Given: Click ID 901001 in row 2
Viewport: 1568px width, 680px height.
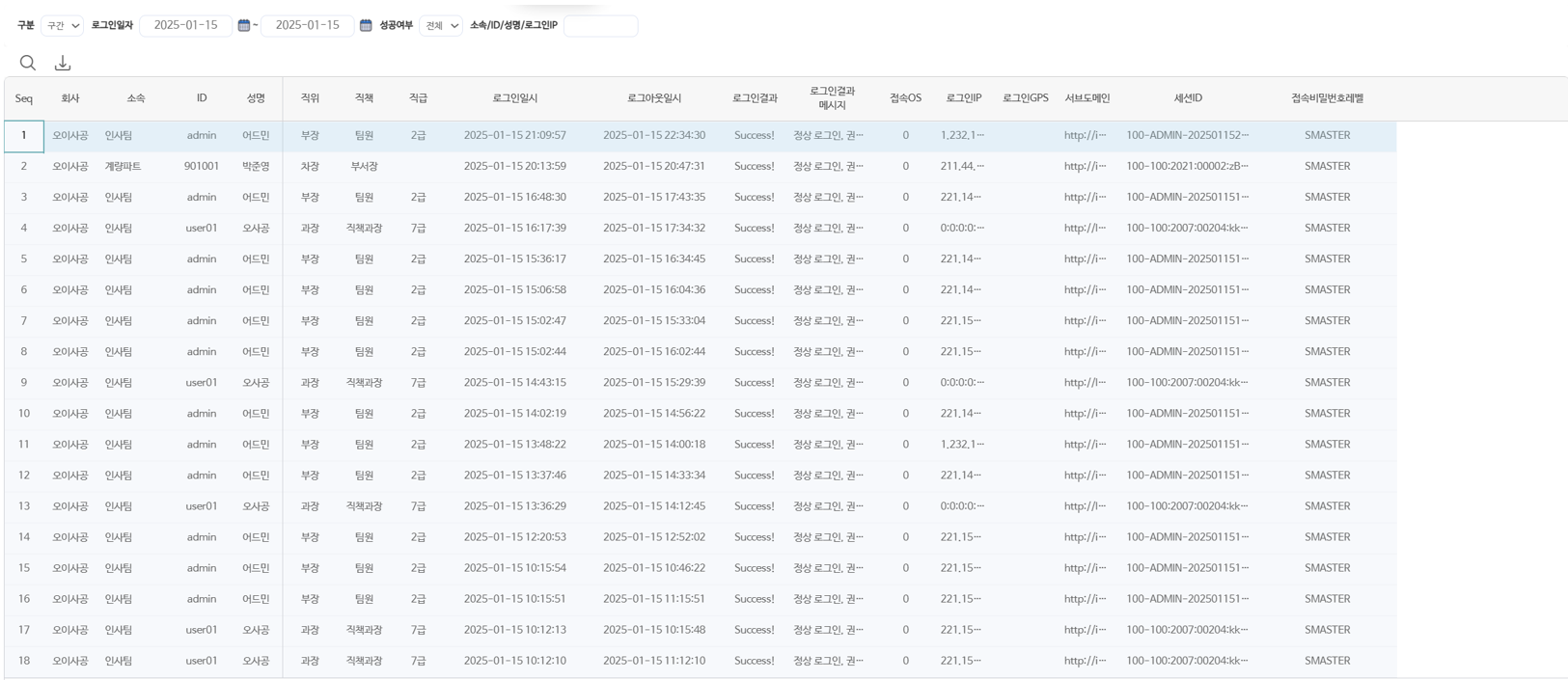Looking at the screenshot, I should point(202,167).
